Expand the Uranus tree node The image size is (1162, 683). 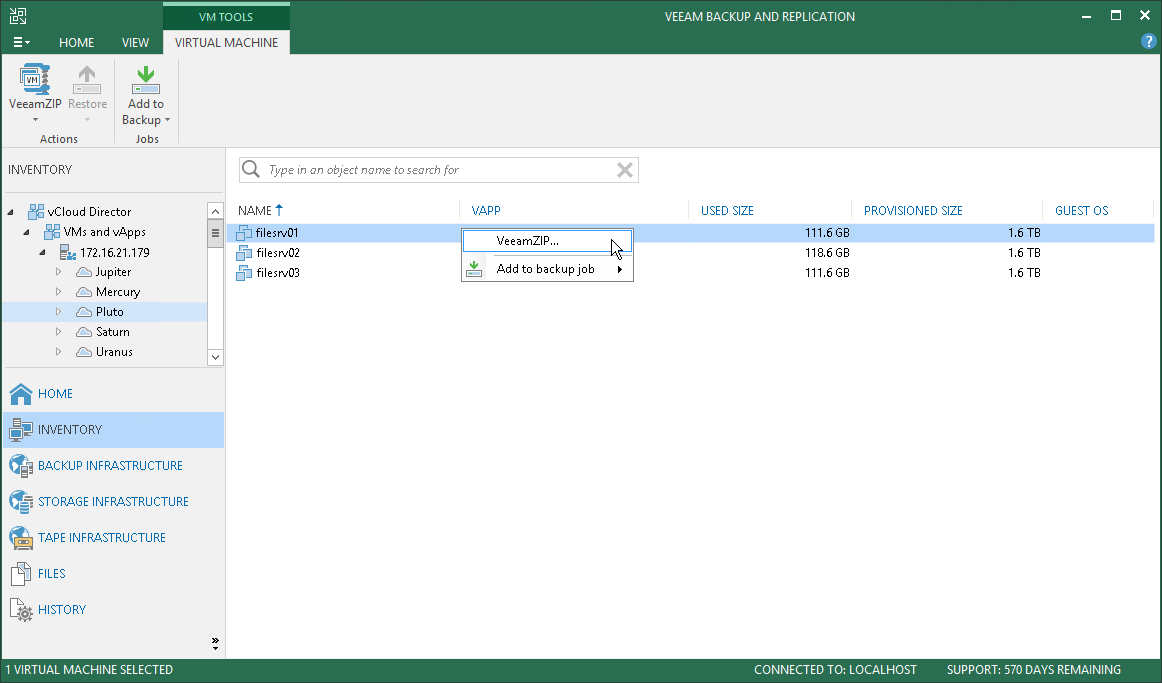59,352
